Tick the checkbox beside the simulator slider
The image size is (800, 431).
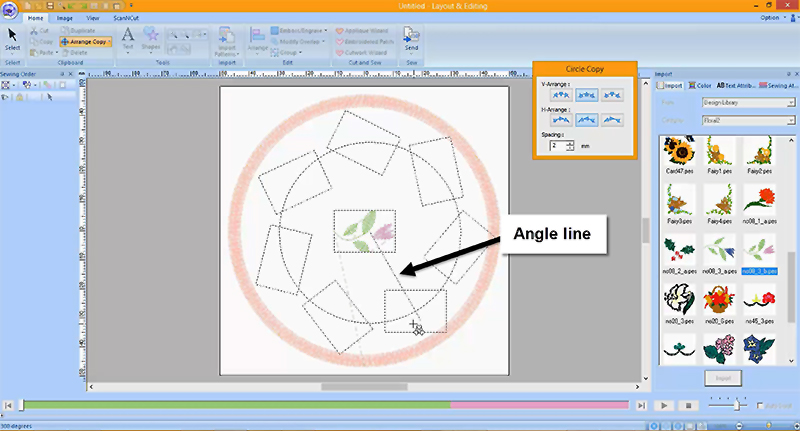pyautogui.click(x=761, y=405)
